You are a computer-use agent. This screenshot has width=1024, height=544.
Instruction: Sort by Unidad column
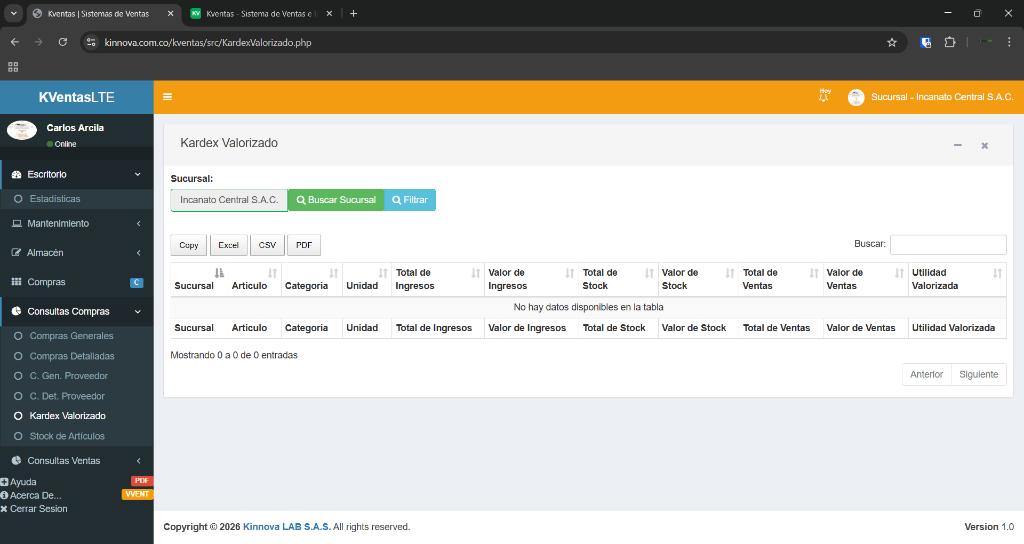point(367,280)
